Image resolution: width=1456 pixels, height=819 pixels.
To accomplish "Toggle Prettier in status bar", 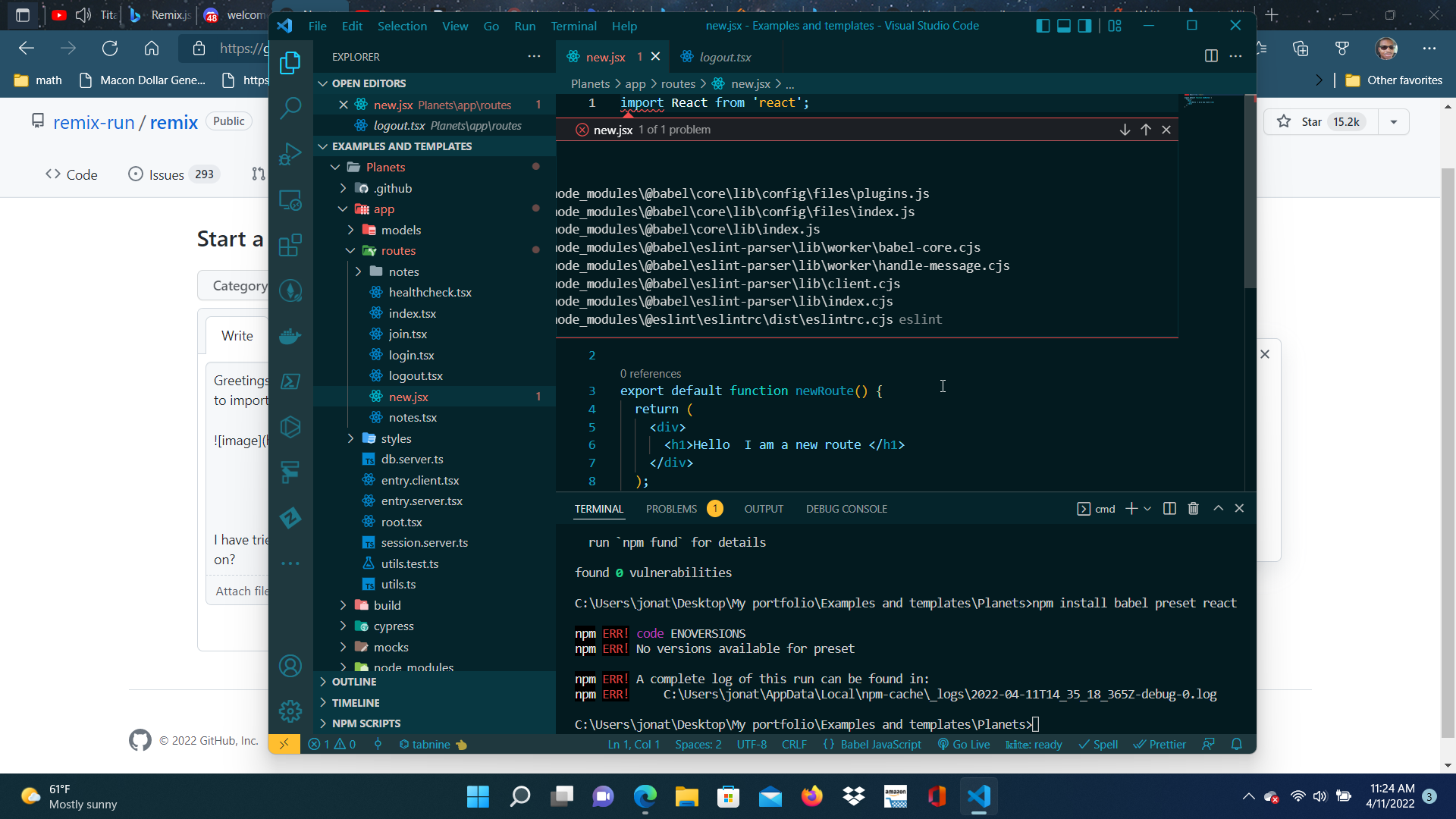I will 1159,744.
